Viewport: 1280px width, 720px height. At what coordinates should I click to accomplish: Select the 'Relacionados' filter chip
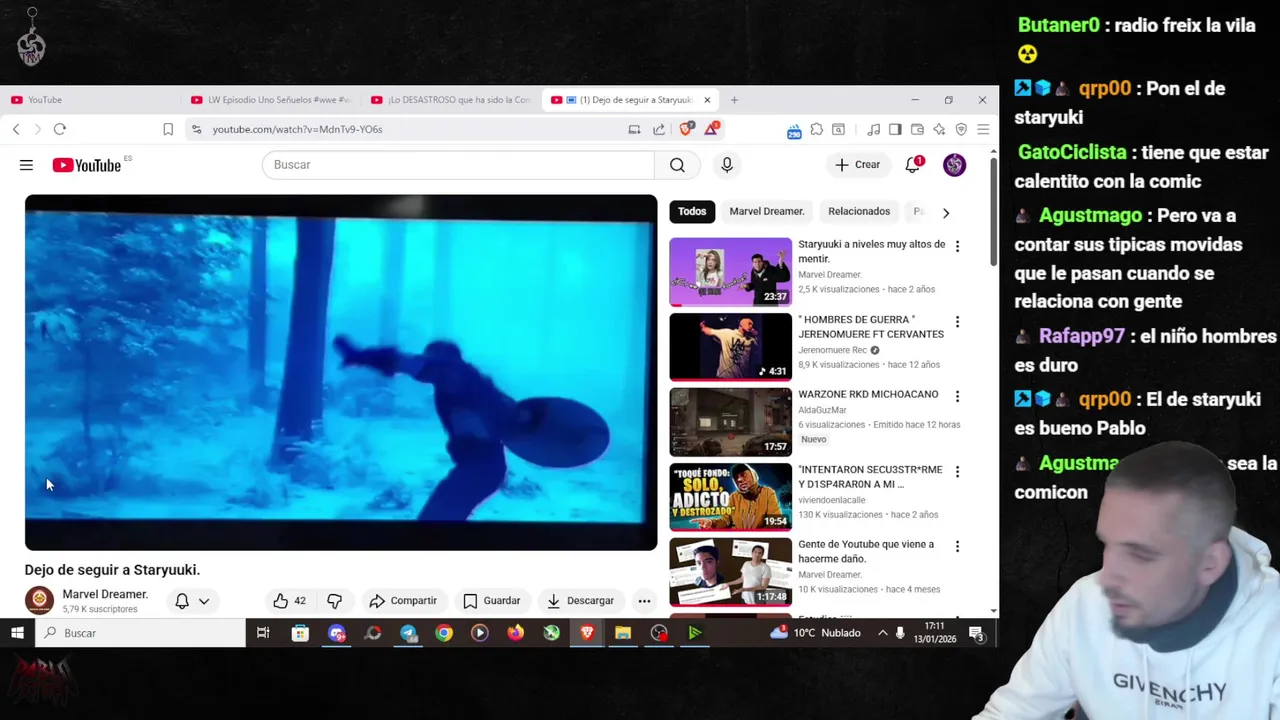click(x=859, y=211)
